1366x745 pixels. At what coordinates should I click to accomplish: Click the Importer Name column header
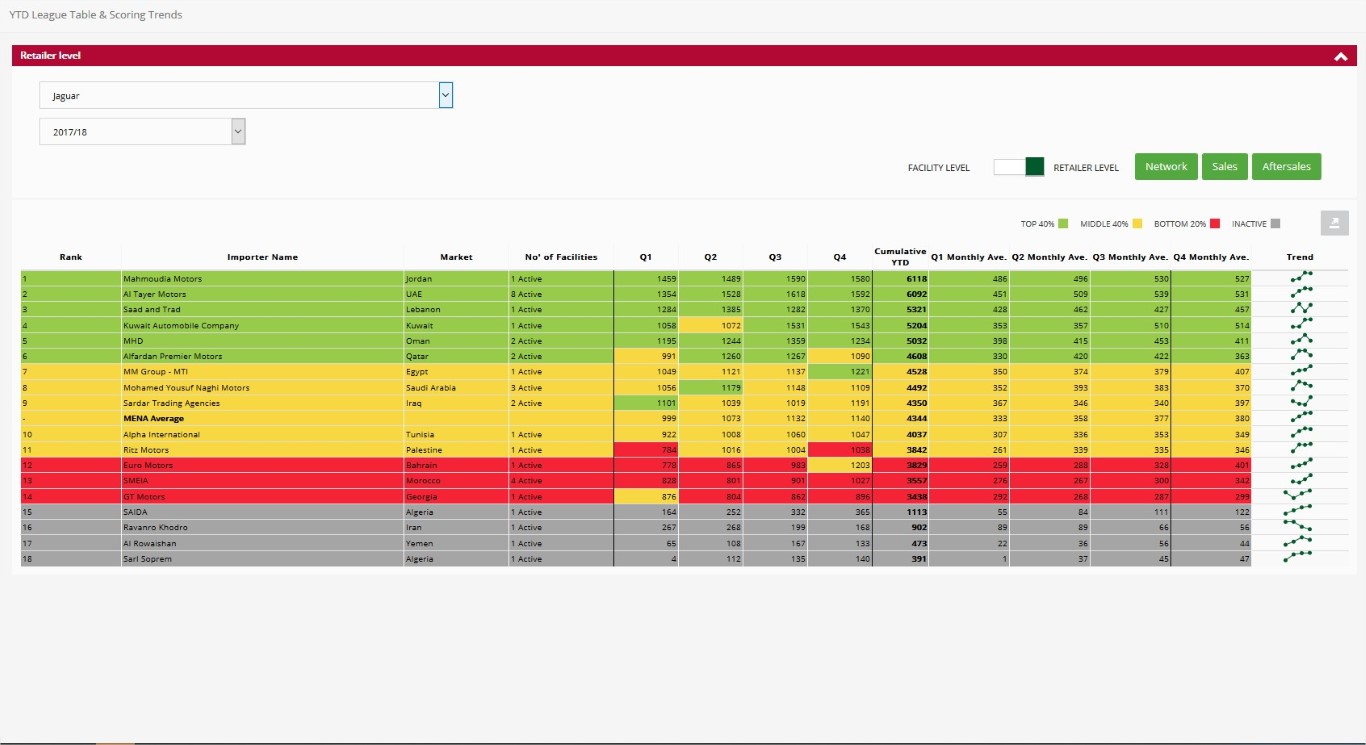click(262, 257)
